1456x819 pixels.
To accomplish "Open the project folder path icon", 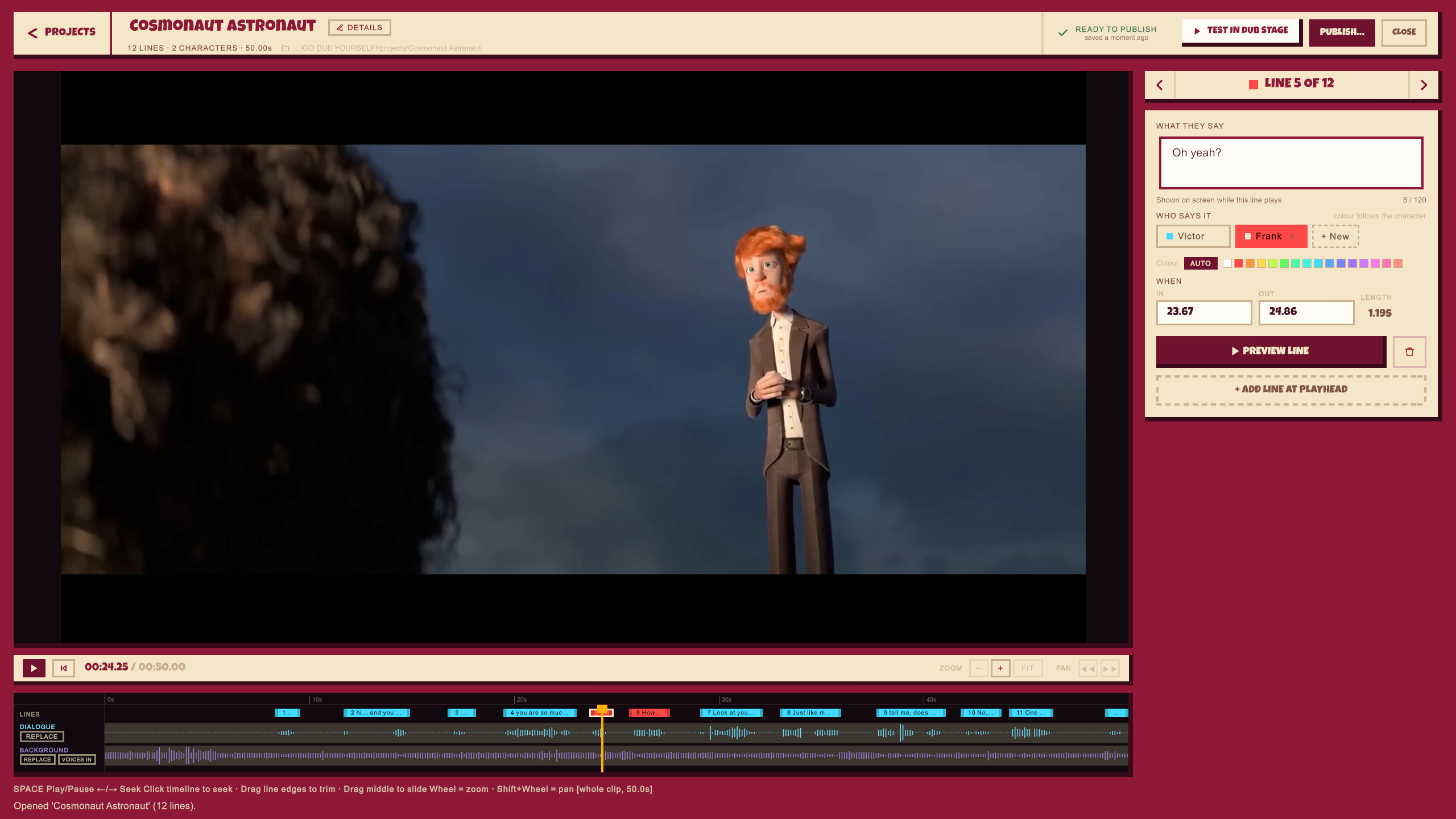I will coord(285,48).
